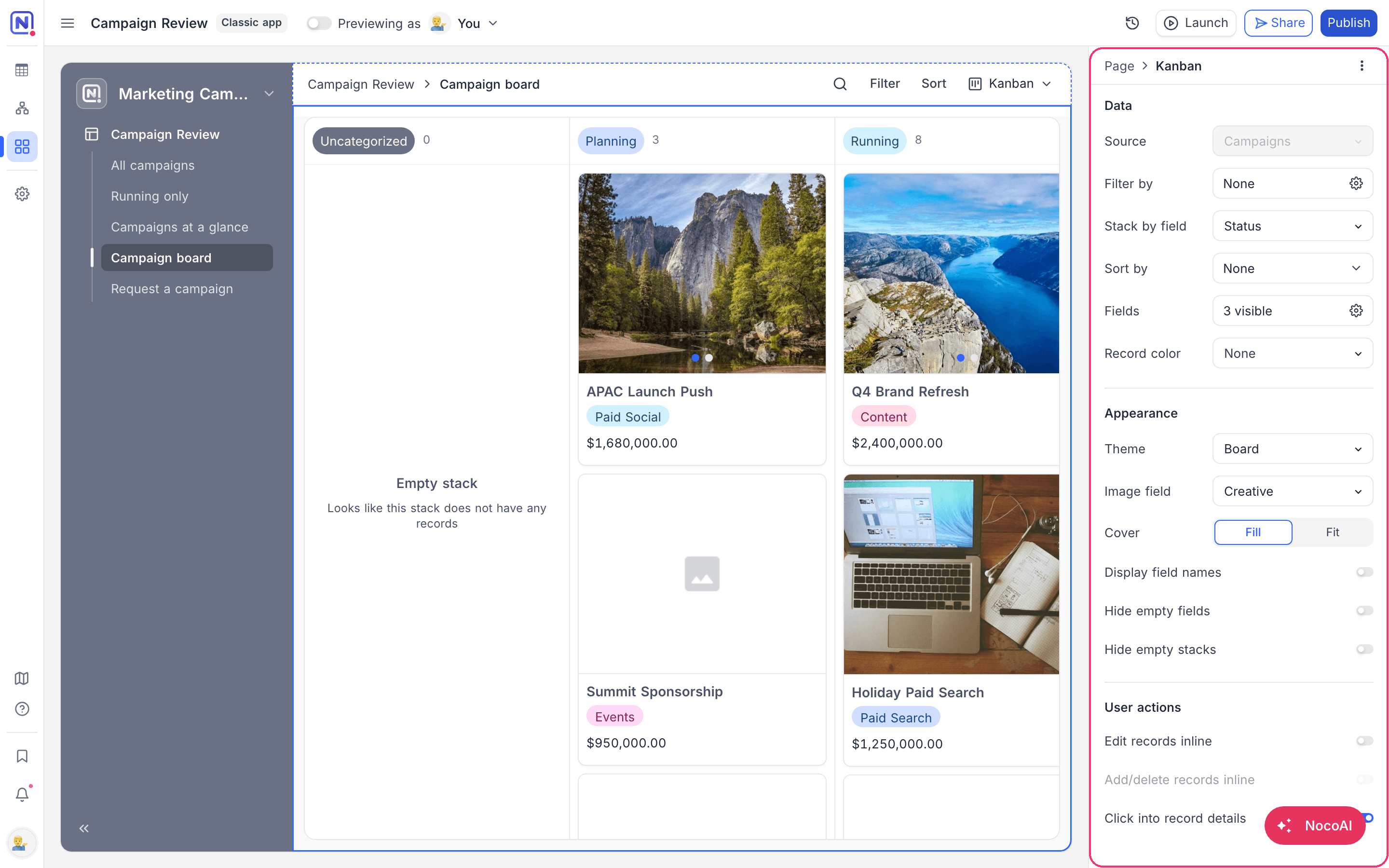Viewport: 1389px width, 868px height.
Task: Enable Hide empty stacks toggle
Action: 1364,649
